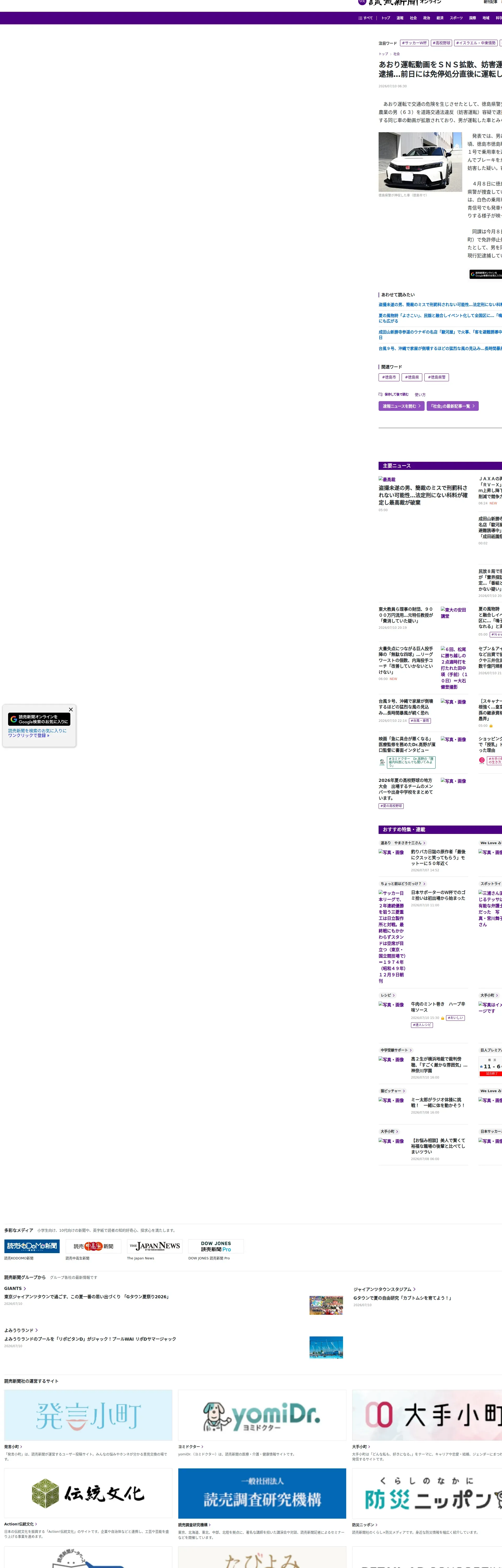Click #徳島県警 related tag
Image resolution: width=502 pixels, height=1568 pixels.
[437, 377]
